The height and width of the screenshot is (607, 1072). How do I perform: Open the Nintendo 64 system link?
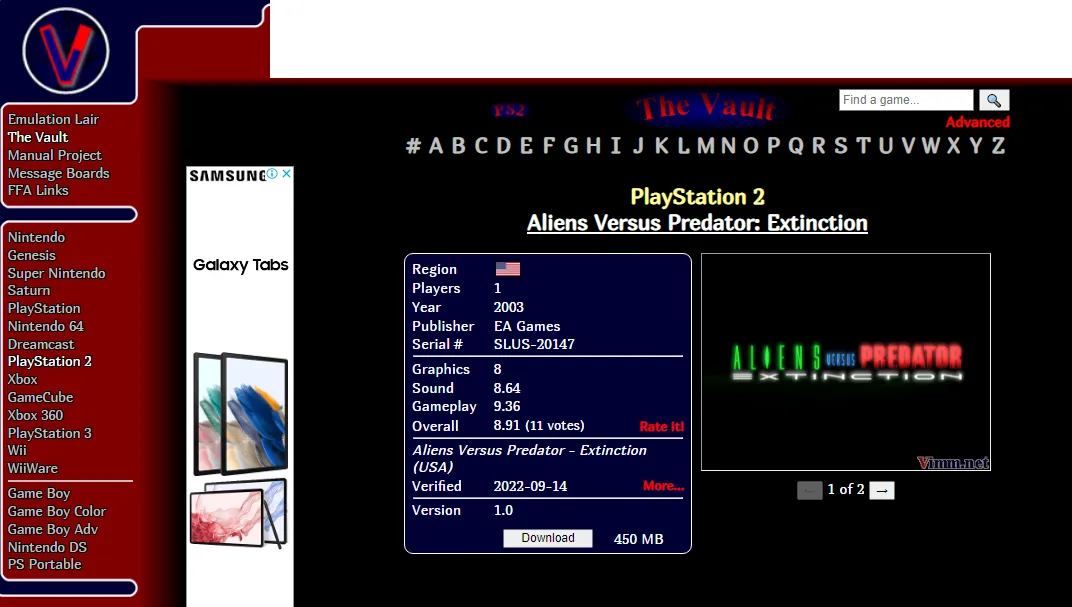click(46, 327)
